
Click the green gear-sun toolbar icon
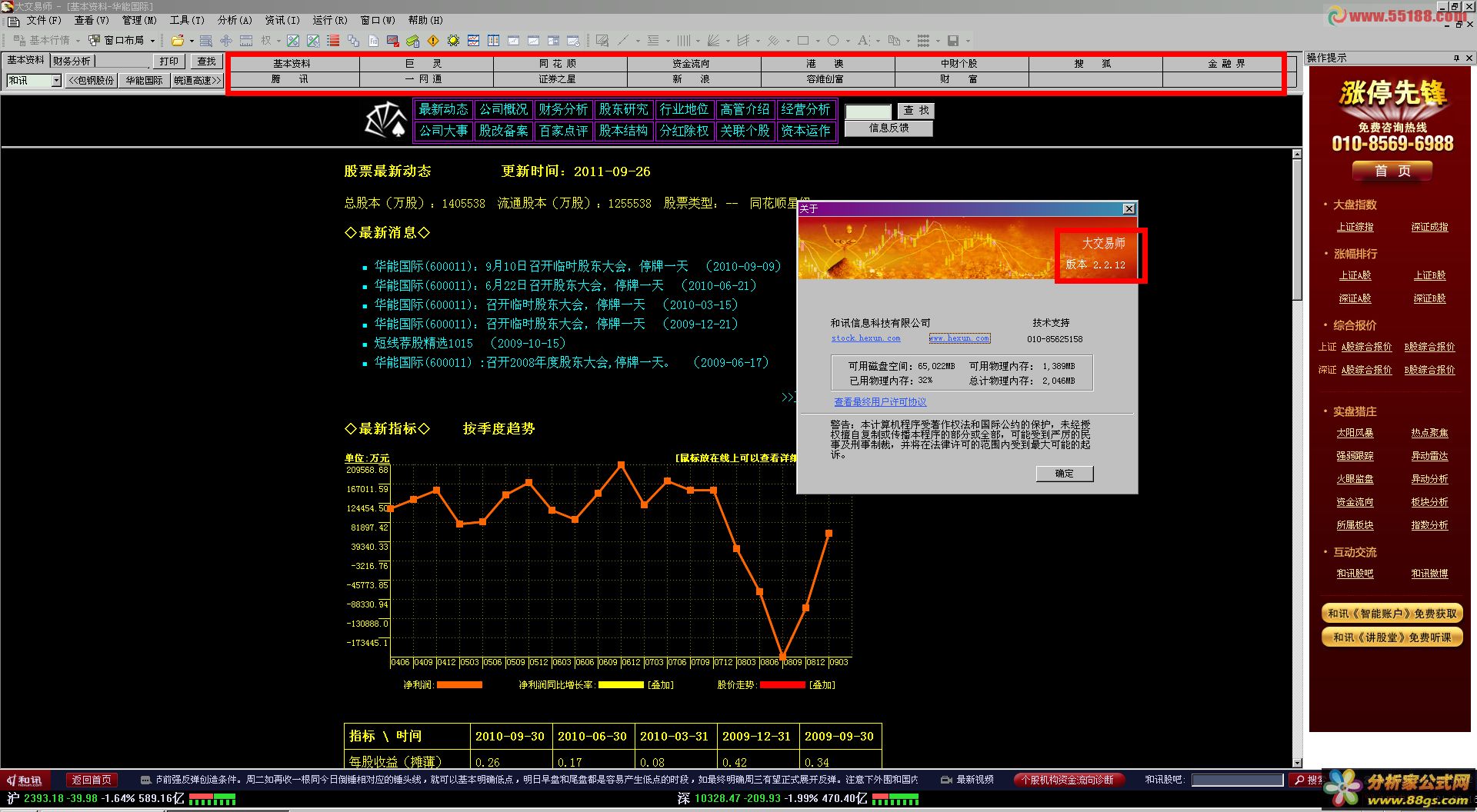[x=453, y=40]
